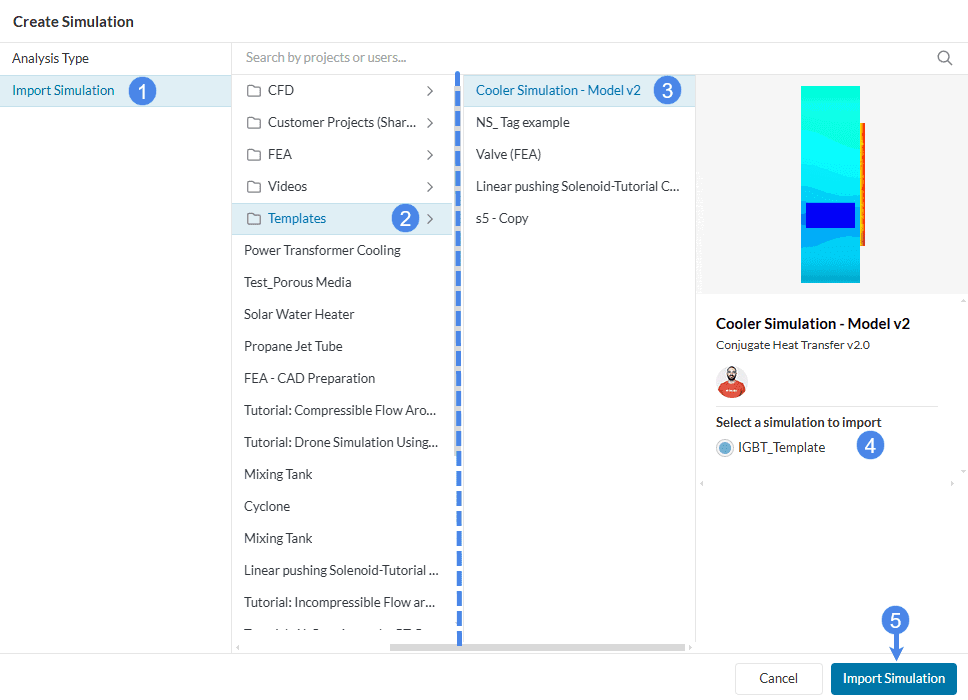This screenshot has width=968, height=700.
Task: Open the NS_ Tag example project
Action: [x=523, y=123]
